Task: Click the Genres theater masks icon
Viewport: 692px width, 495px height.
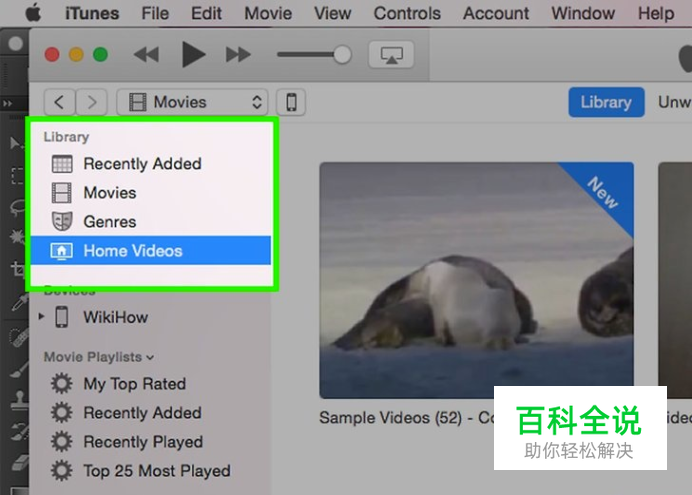Action: coord(62,221)
